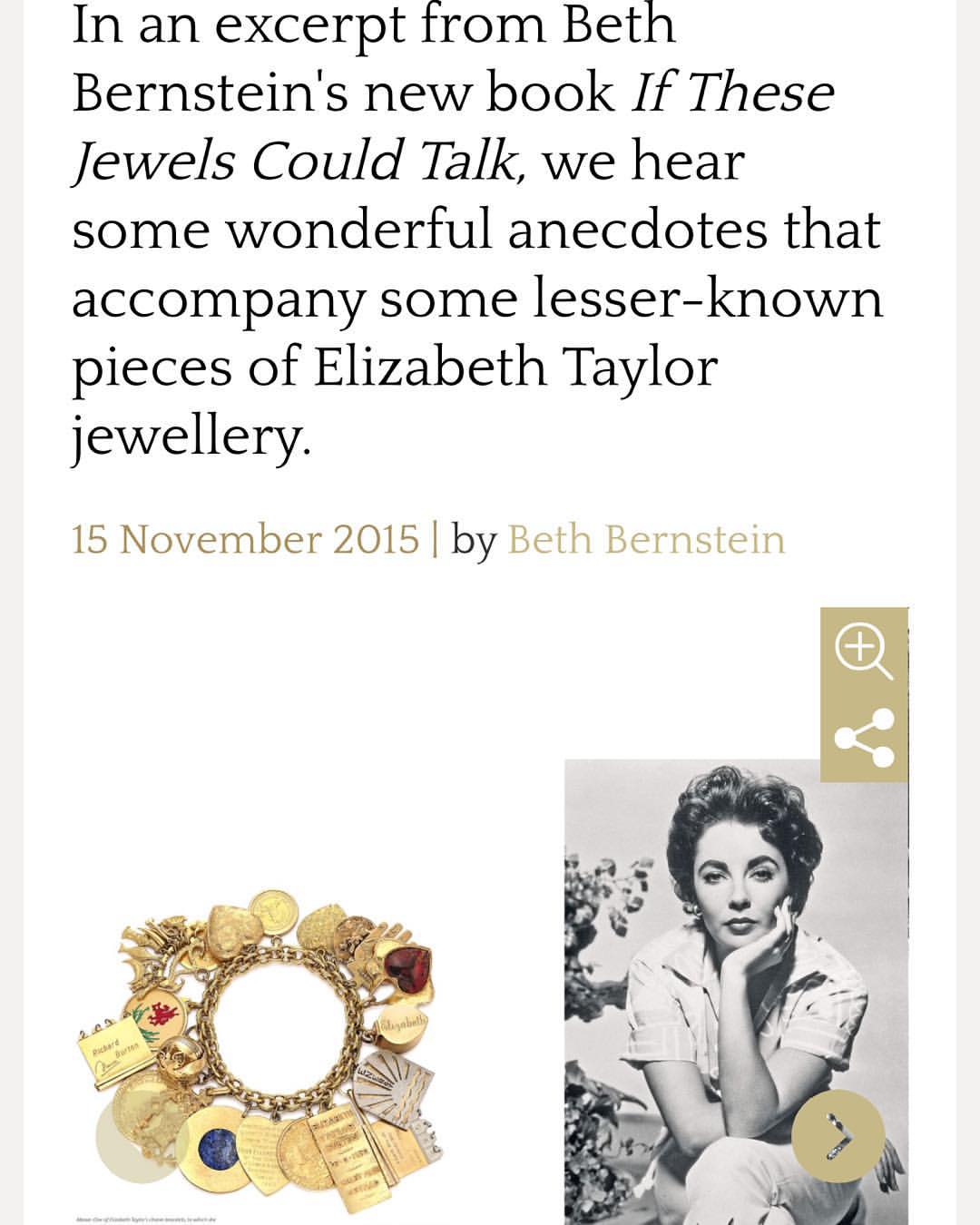
Task: Click the gold charm bracelet image
Action: (x=263, y=1053)
